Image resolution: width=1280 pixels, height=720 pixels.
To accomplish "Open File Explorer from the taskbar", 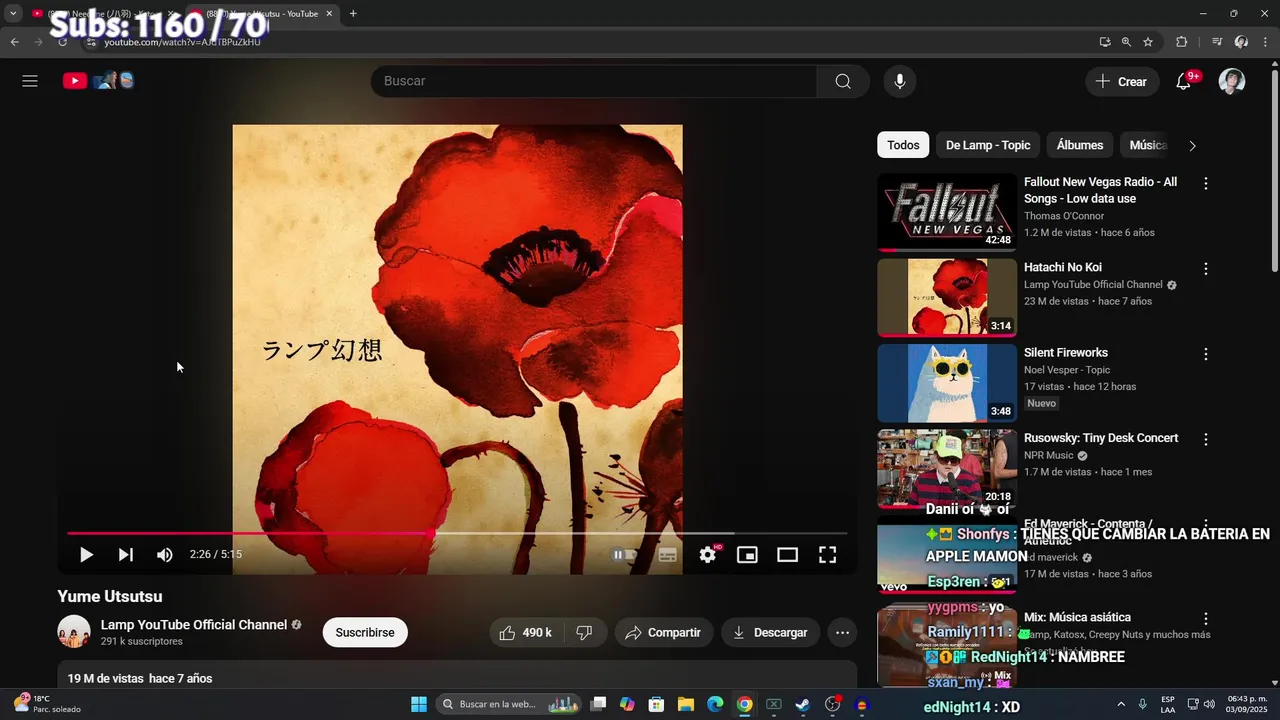I will point(686,704).
